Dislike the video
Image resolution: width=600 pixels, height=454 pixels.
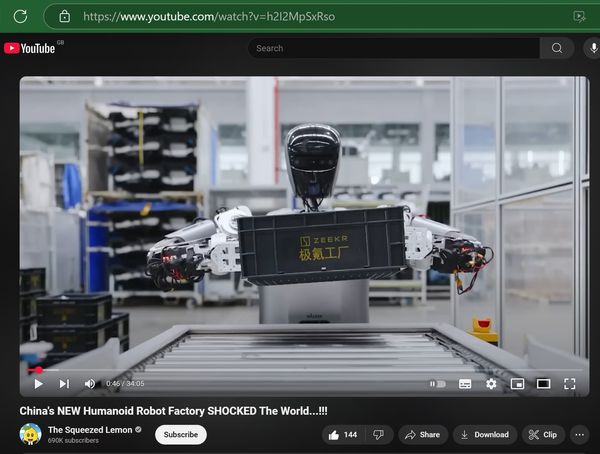(x=378, y=435)
